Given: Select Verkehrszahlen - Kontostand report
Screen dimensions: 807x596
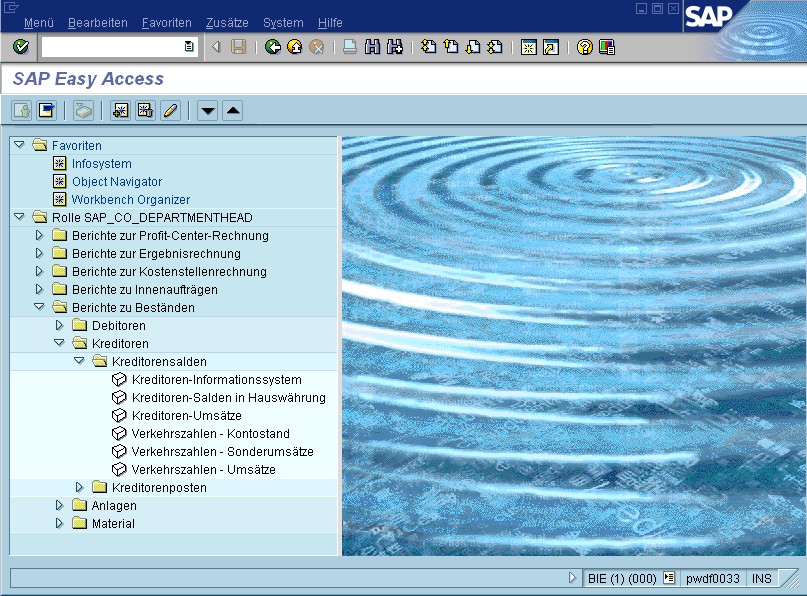Looking at the screenshot, I should pyautogui.click(x=210, y=434).
